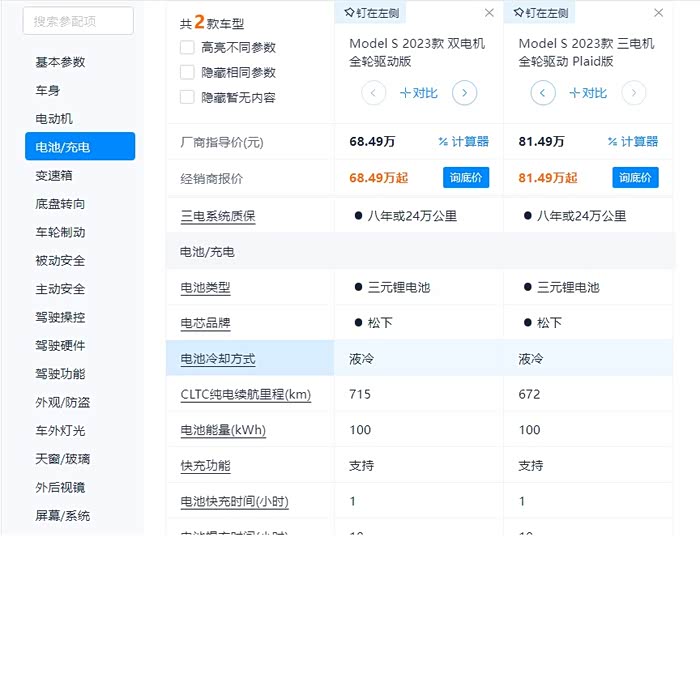The height and width of the screenshot is (691, 700).
Task: Open calculator for the 68.49万 price
Action: tap(463, 142)
